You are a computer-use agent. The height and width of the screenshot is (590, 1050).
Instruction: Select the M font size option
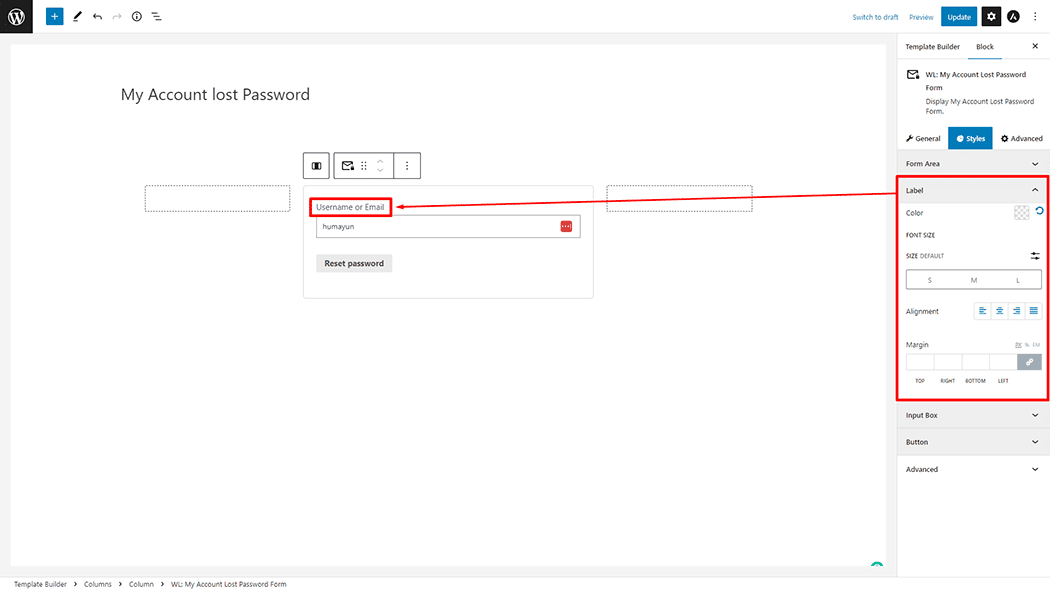coord(974,280)
